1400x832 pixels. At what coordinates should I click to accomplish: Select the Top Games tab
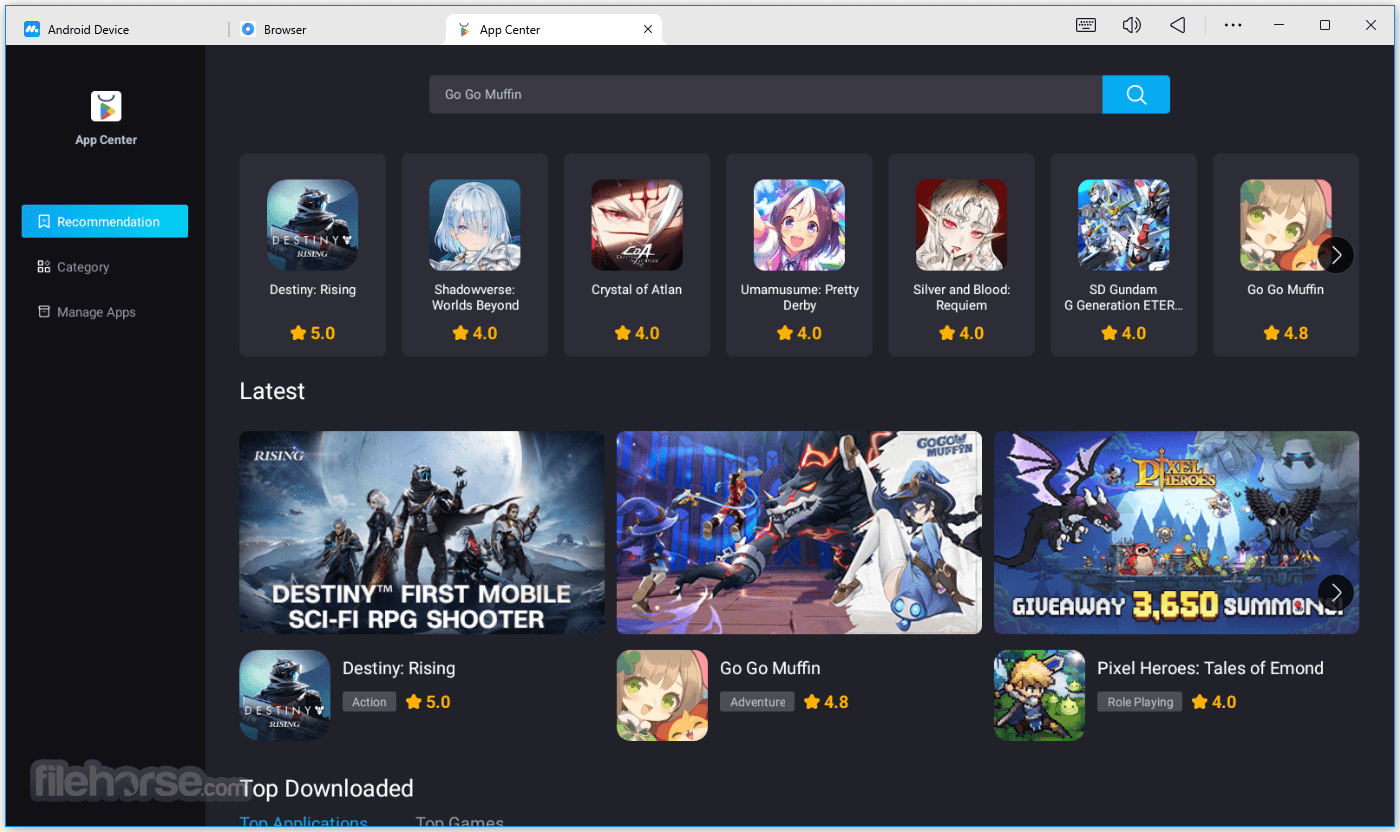pos(459,823)
